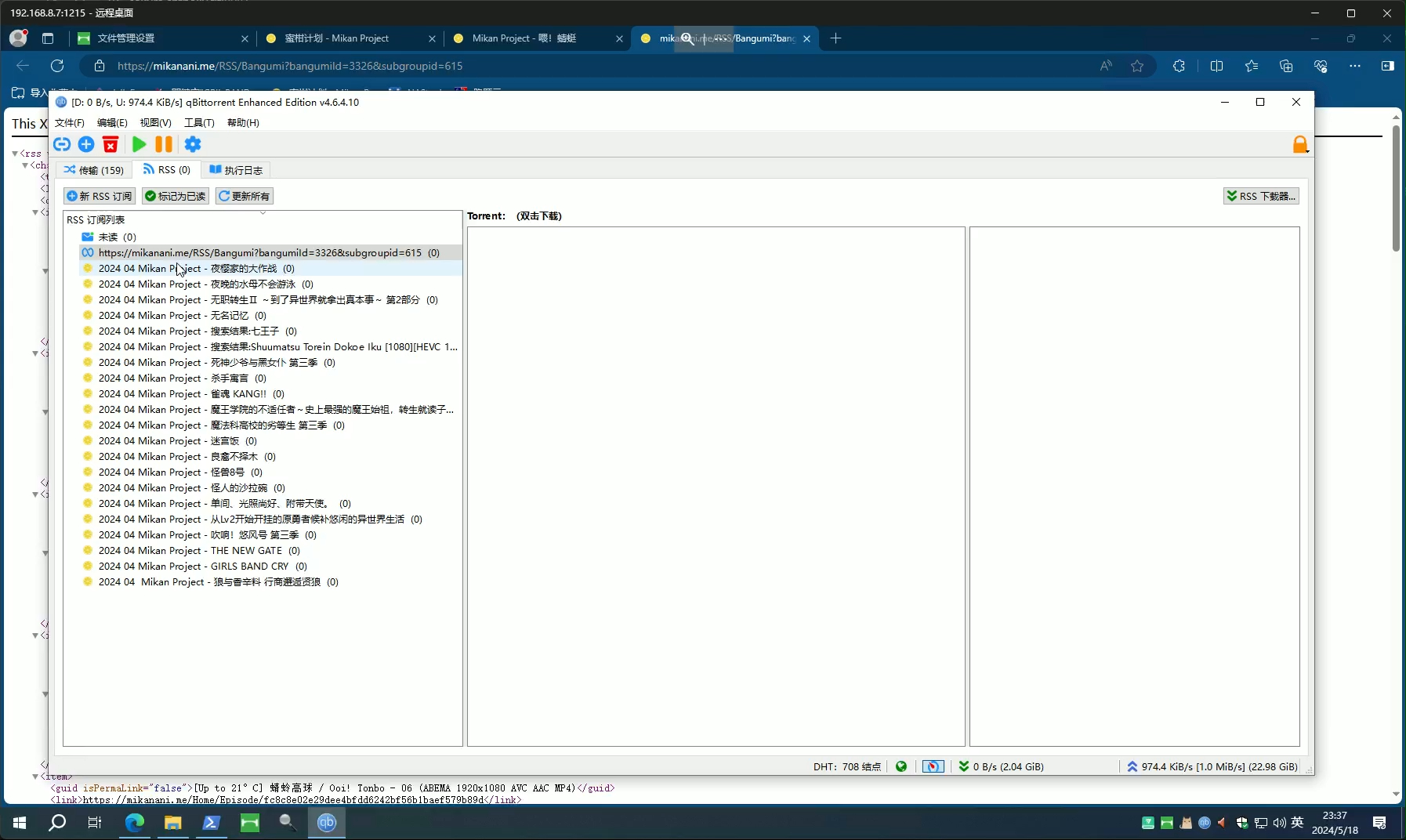Open the 工具(T) menu

tap(199, 122)
